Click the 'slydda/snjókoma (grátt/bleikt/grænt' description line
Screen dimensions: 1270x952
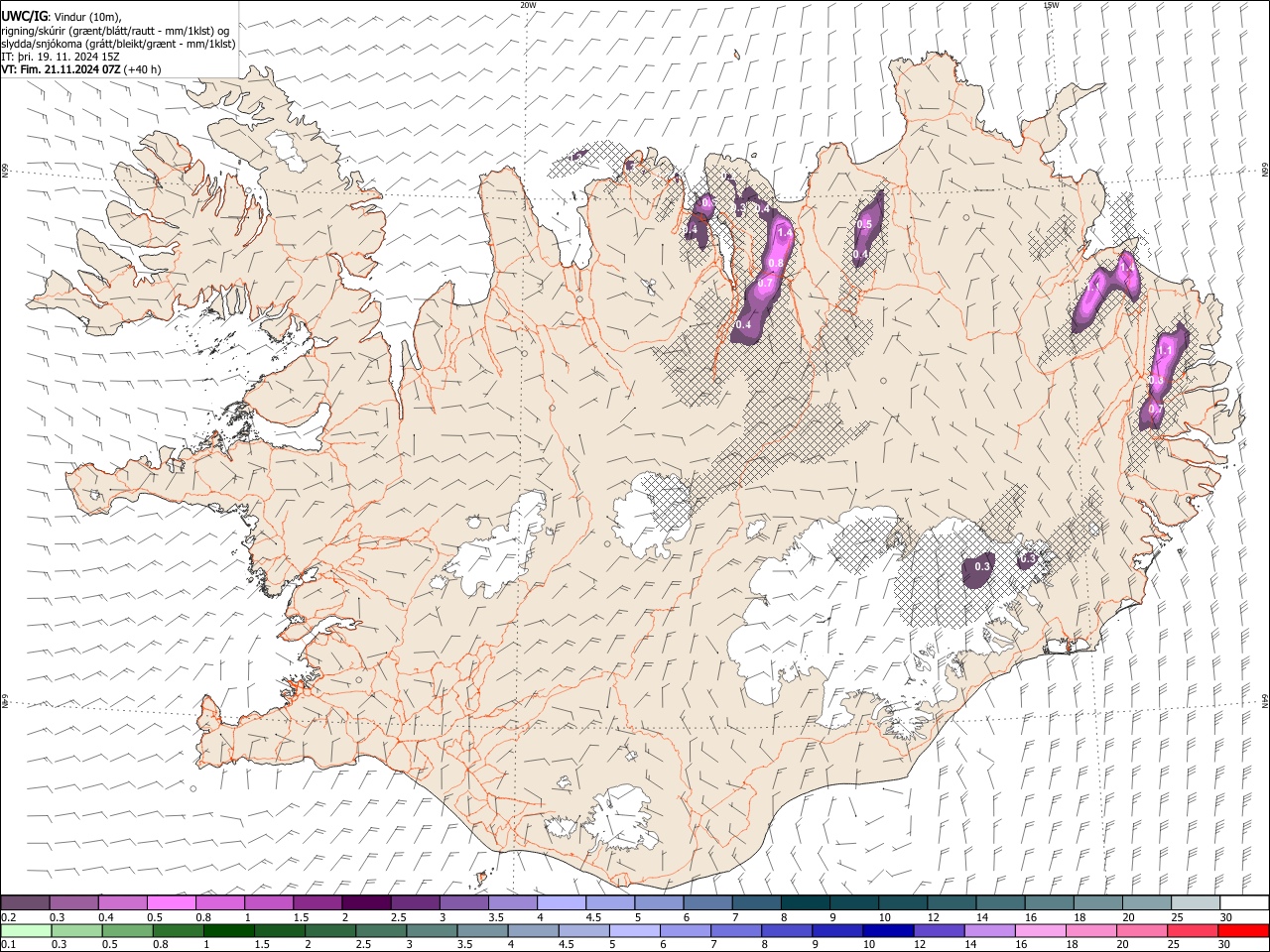click(x=118, y=44)
